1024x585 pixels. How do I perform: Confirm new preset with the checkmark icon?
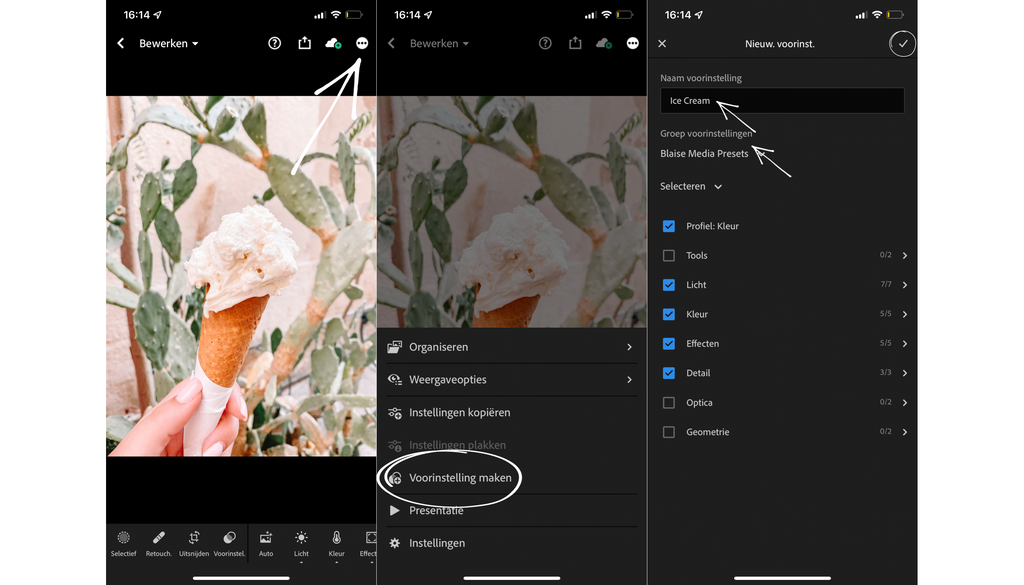(x=903, y=44)
